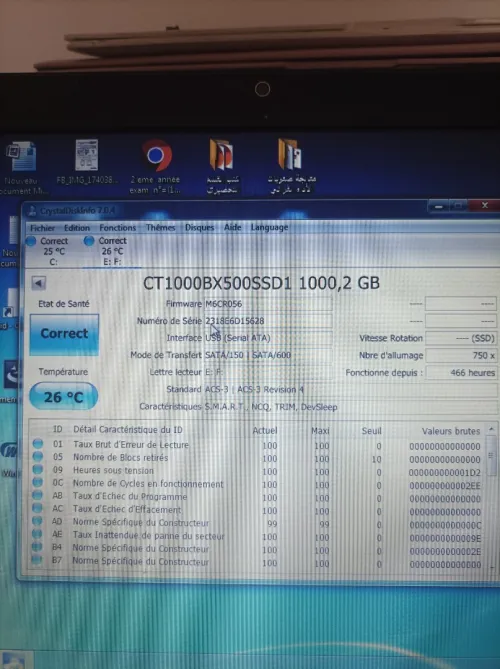
Task: Click status icon of row B4
Action: tap(37, 547)
